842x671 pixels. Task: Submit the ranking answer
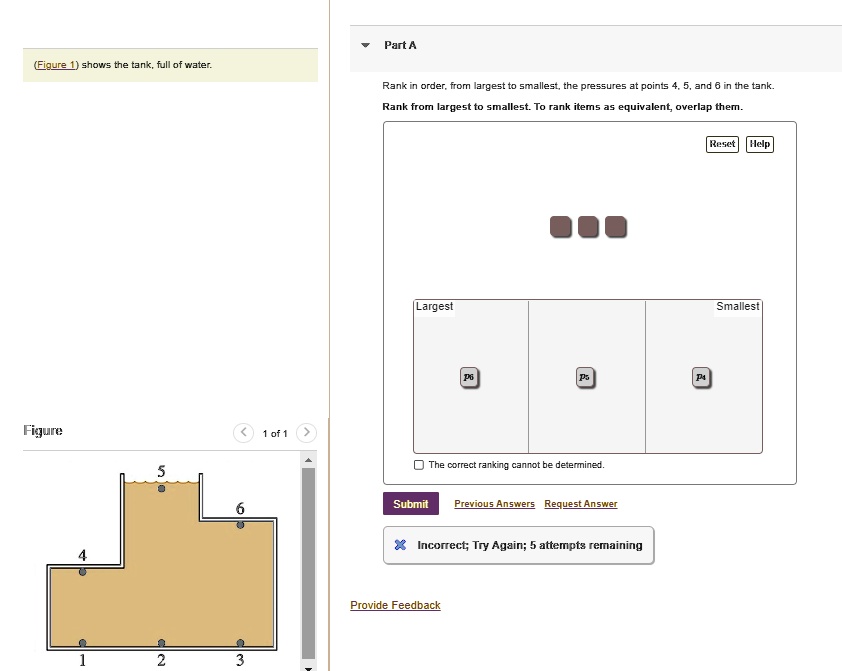(410, 503)
